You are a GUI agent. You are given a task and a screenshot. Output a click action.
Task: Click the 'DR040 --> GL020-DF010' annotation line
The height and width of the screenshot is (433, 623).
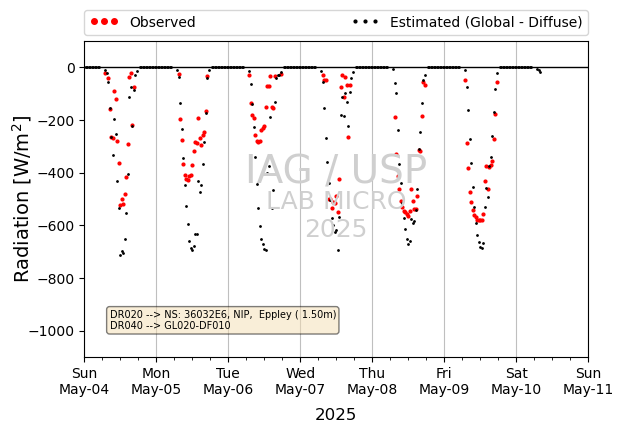[x=170, y=326]
